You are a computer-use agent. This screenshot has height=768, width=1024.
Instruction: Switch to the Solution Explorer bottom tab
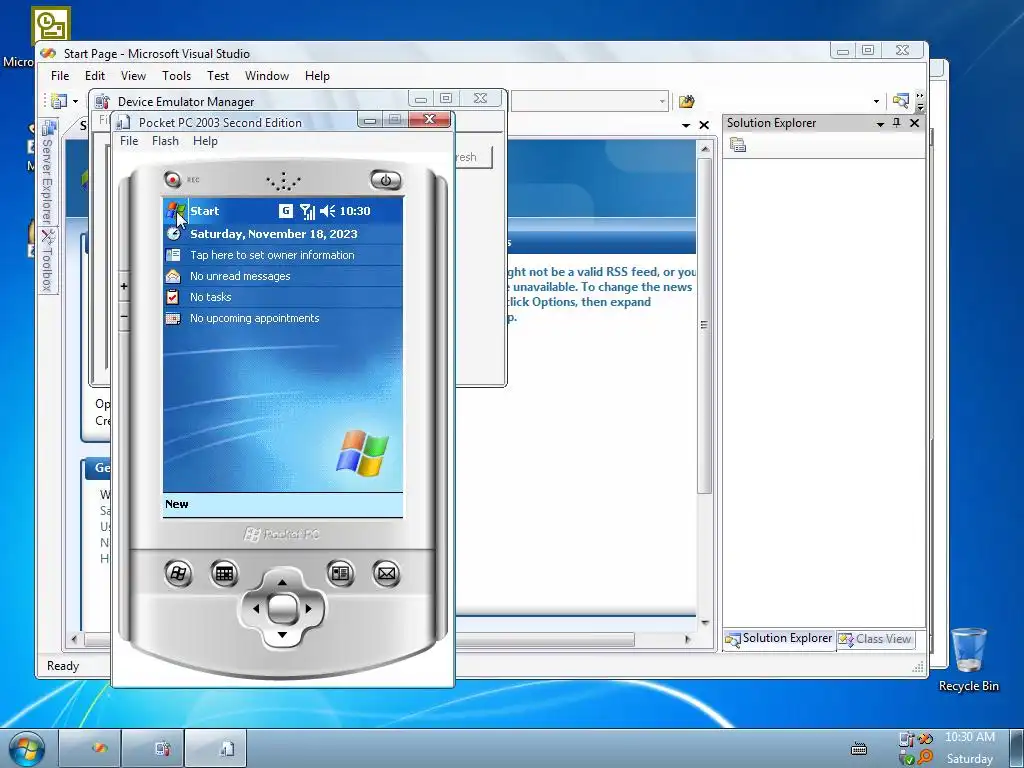tap(779, 639)
